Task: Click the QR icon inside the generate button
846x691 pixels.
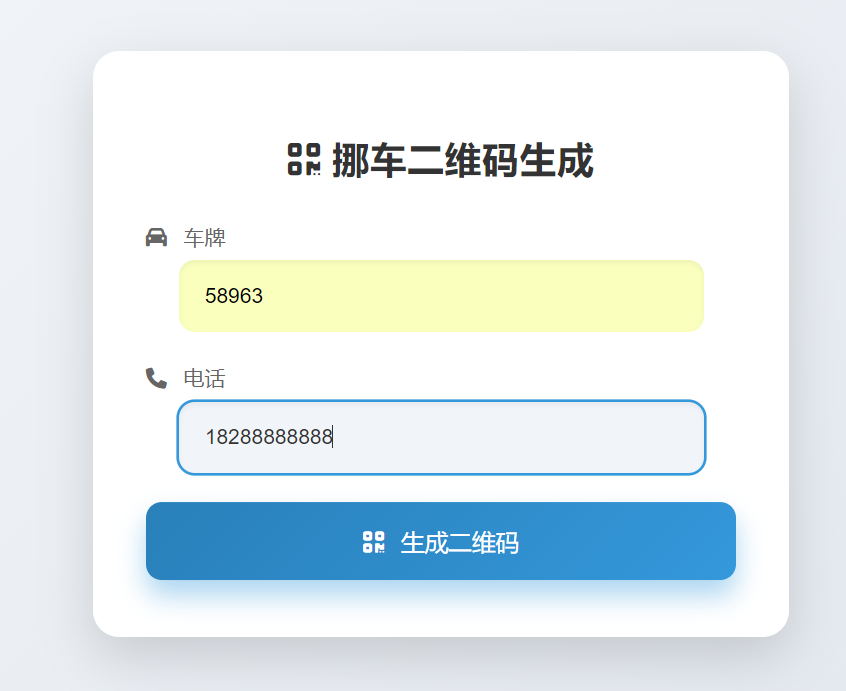Action: [x=373, y=542]
